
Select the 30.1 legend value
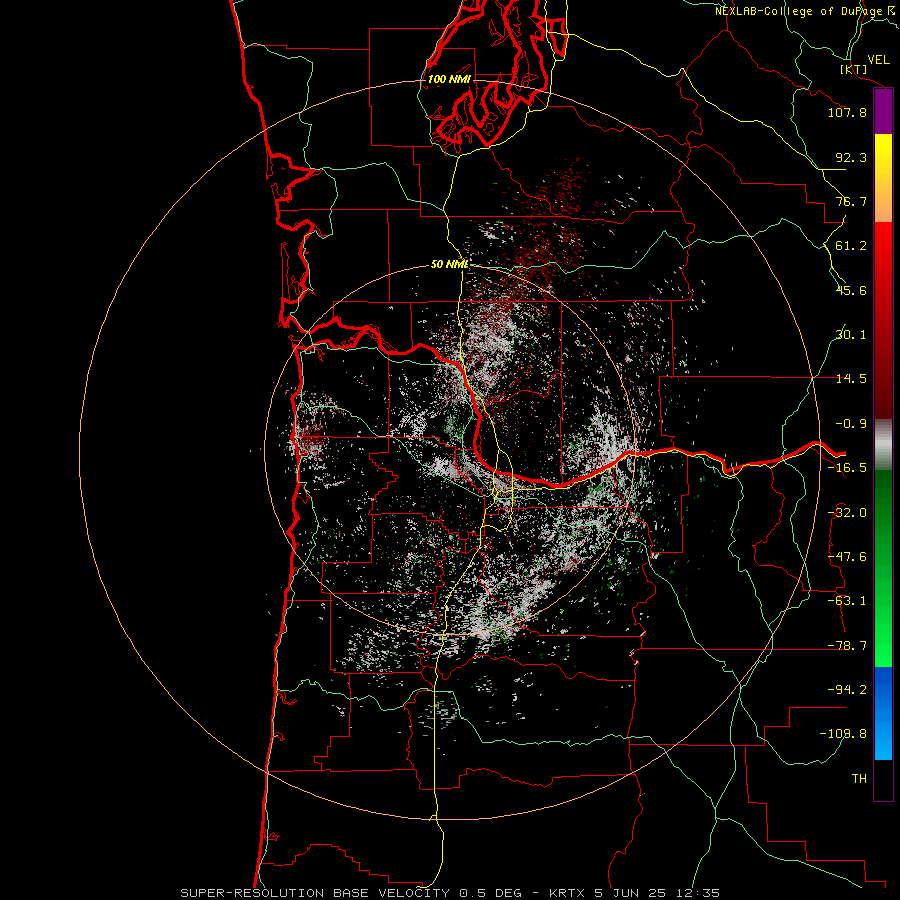[x=851, y=335]
